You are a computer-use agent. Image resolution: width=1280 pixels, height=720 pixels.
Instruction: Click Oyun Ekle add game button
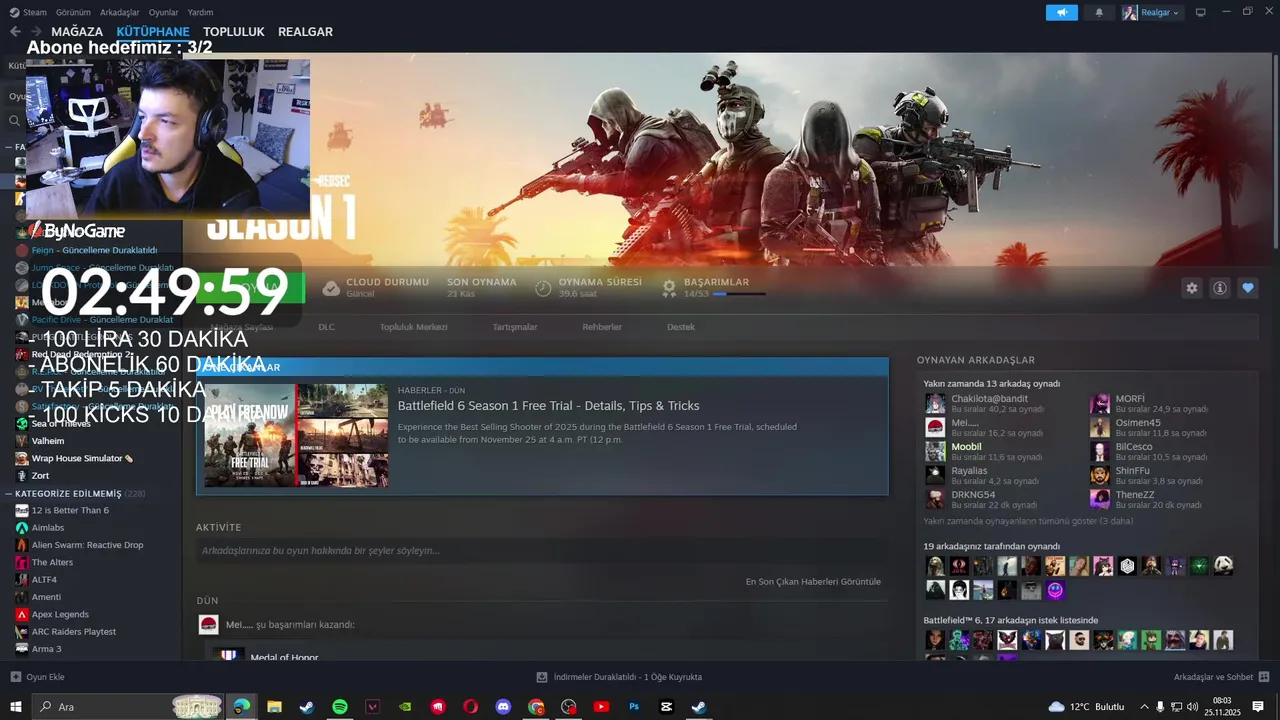click(x=38, y=677)
